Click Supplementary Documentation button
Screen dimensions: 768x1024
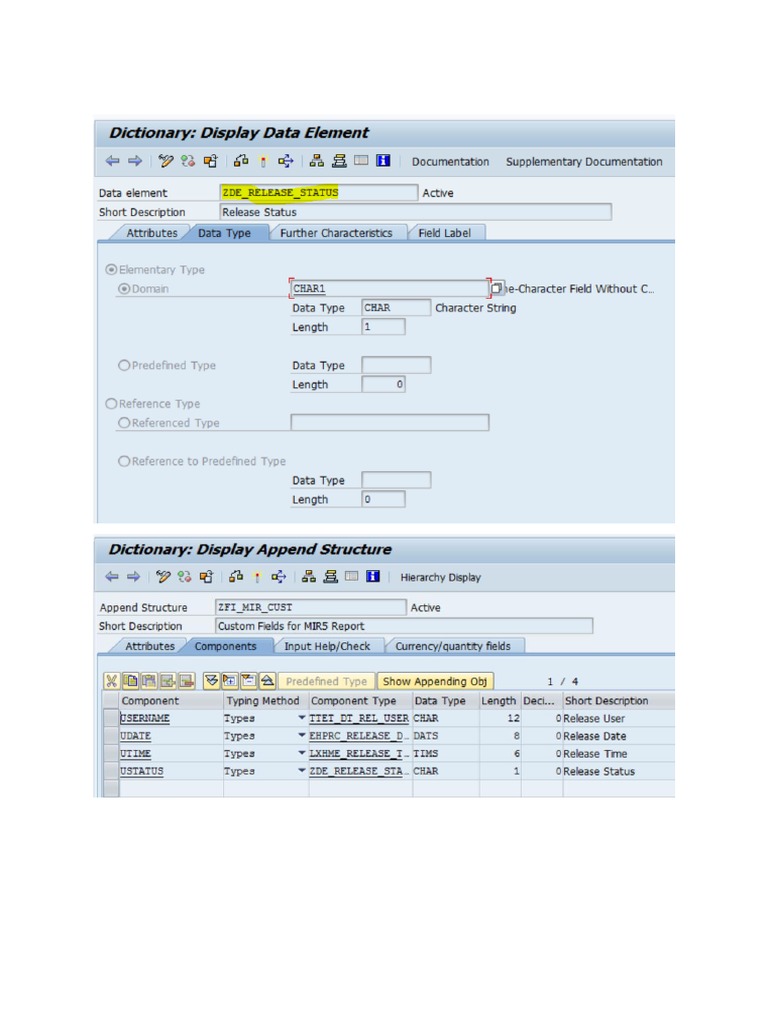583,162
